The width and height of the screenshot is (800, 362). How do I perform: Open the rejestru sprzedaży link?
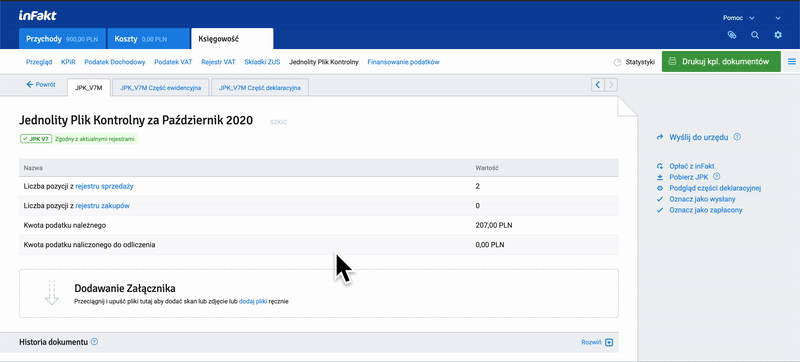coord(105,187)
